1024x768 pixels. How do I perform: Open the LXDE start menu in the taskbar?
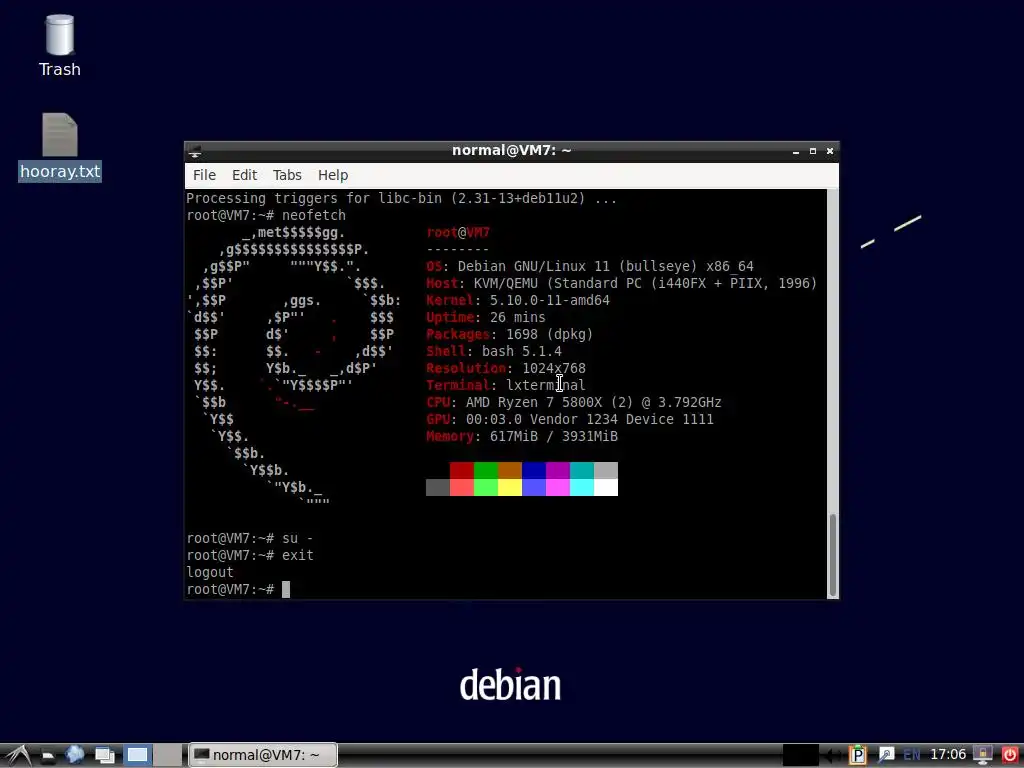pos(18,755)
